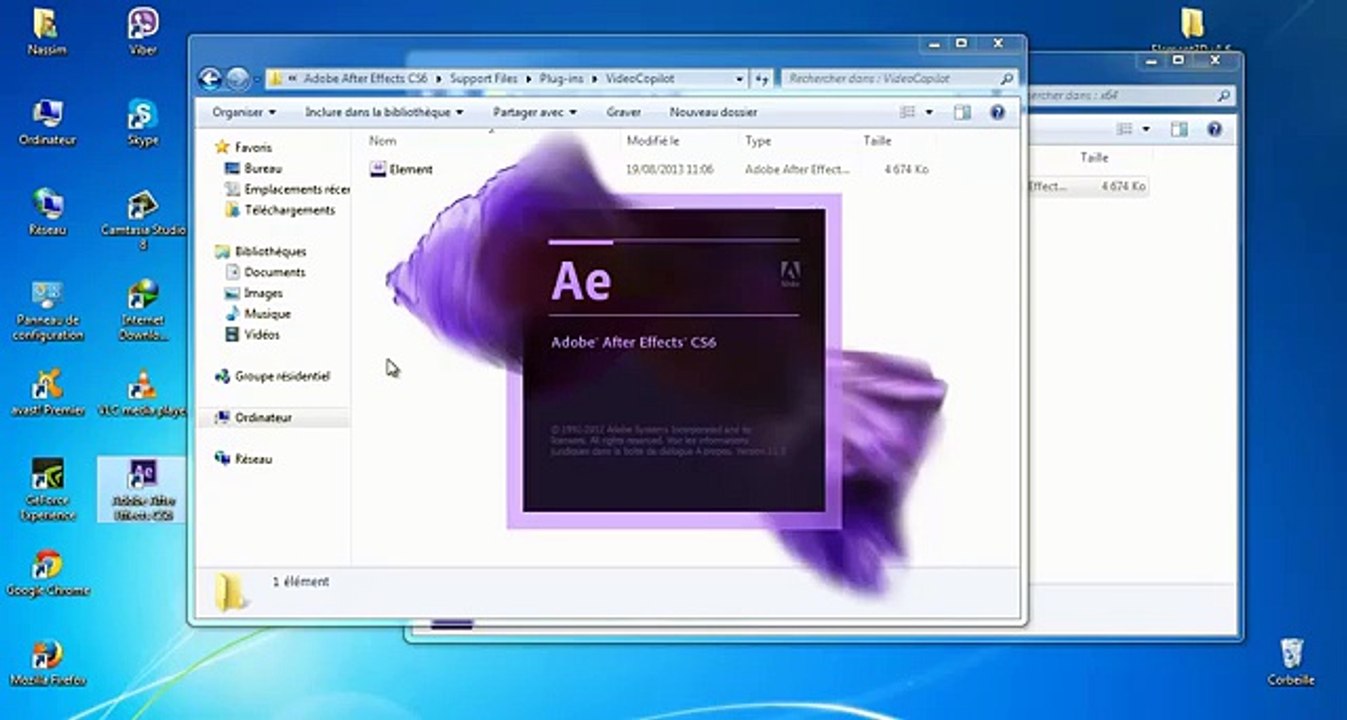Expand view options arrow in x64 window
The width and height of the screenshot is (1347, 720).
pyautogui.click(x=1146, y=129)
